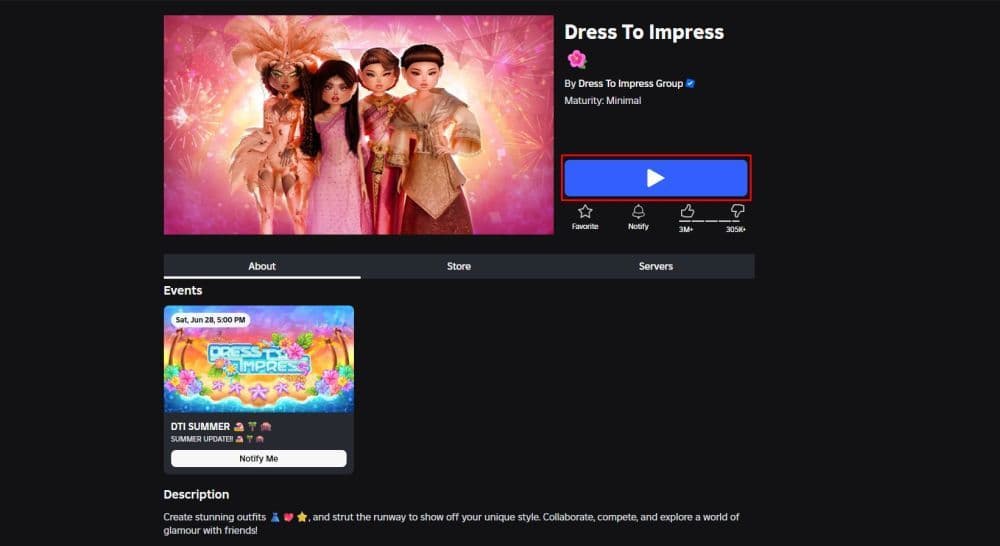This screenshot has width=1000, height=546.
Task: Open the Dress To Impress Group link
Action: click(x=630, y=84)
